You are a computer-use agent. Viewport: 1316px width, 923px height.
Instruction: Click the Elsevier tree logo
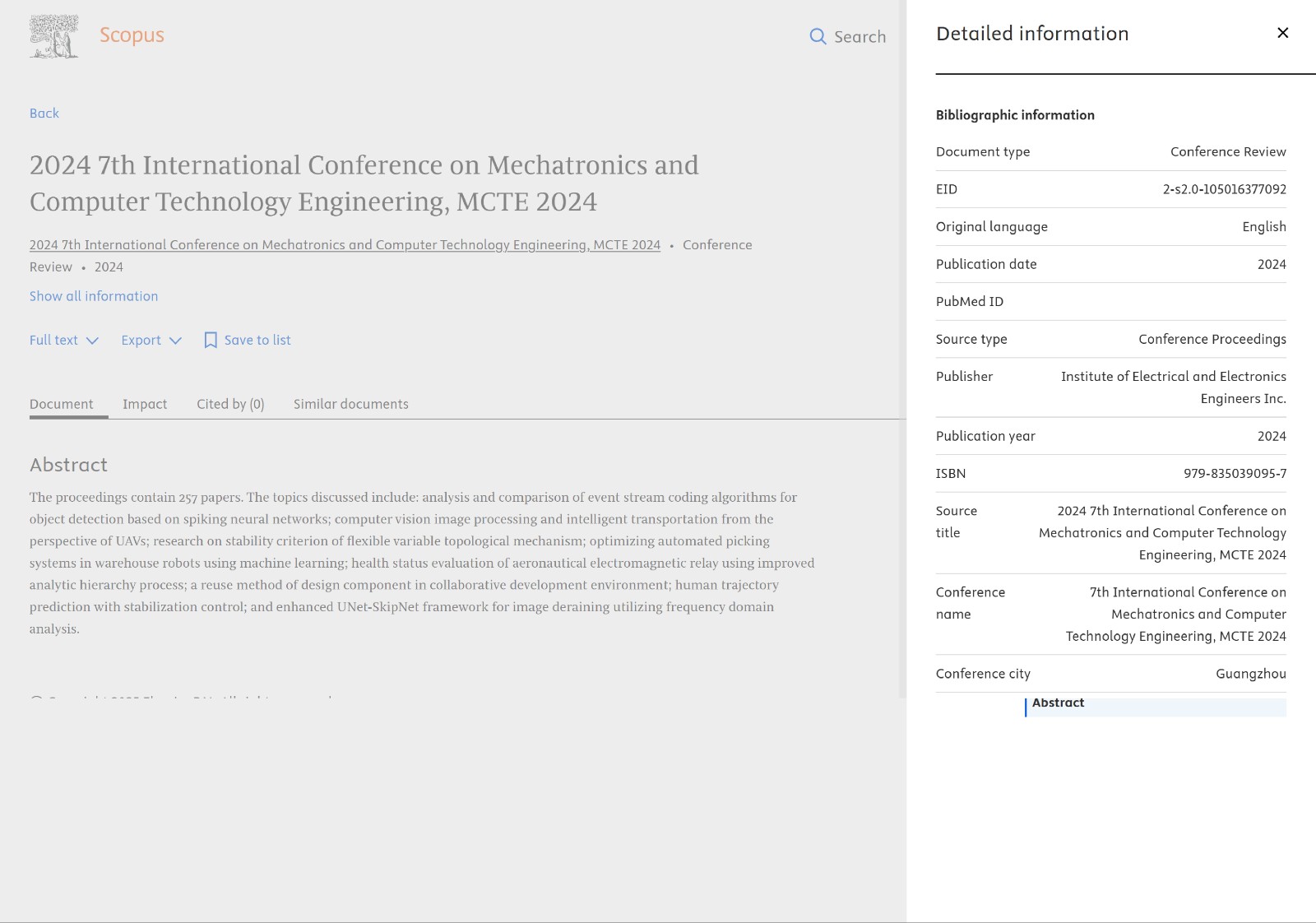tap(54, 36)
